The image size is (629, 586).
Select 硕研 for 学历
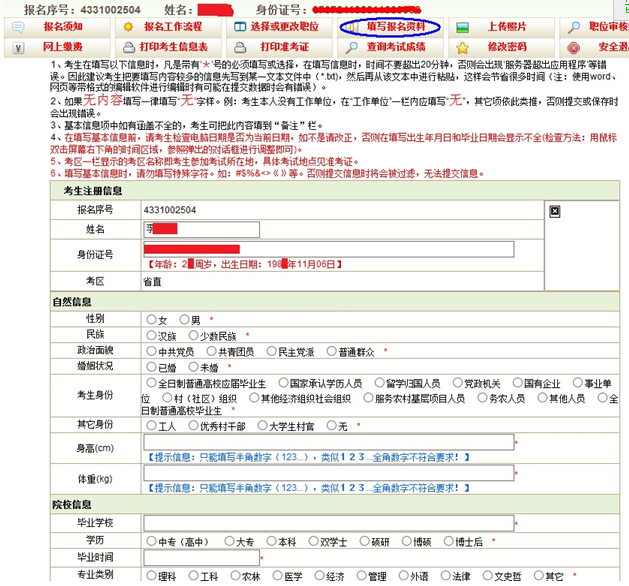point(365,541)
